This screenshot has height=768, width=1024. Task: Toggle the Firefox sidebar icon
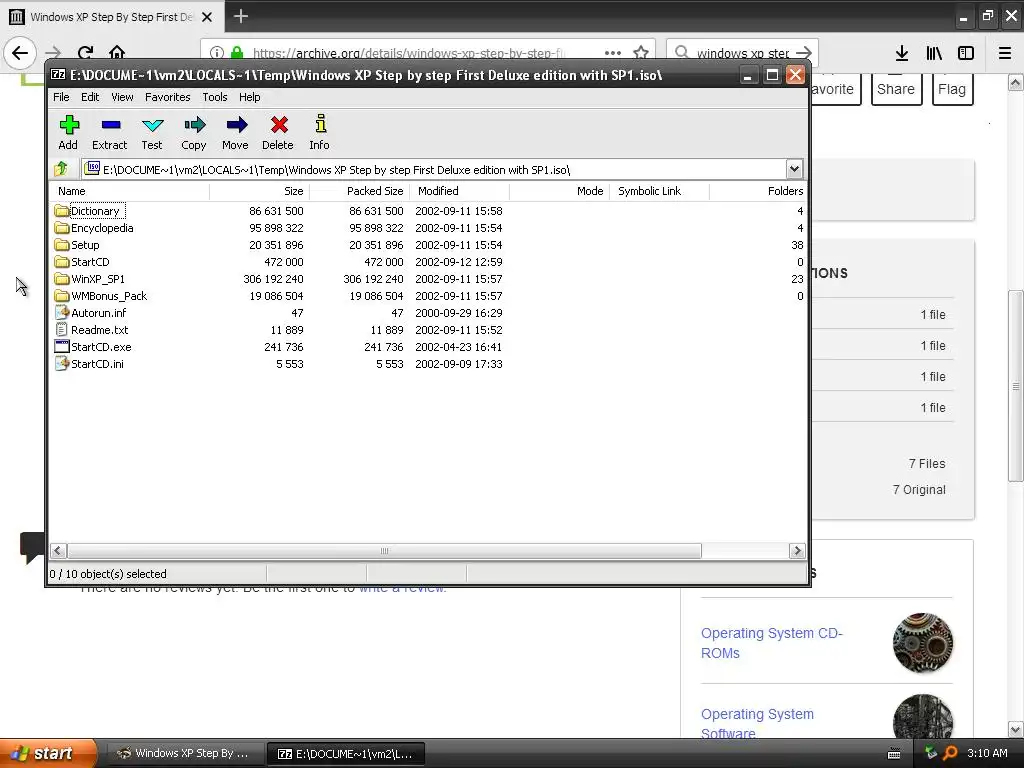click(x=966, y=54)
